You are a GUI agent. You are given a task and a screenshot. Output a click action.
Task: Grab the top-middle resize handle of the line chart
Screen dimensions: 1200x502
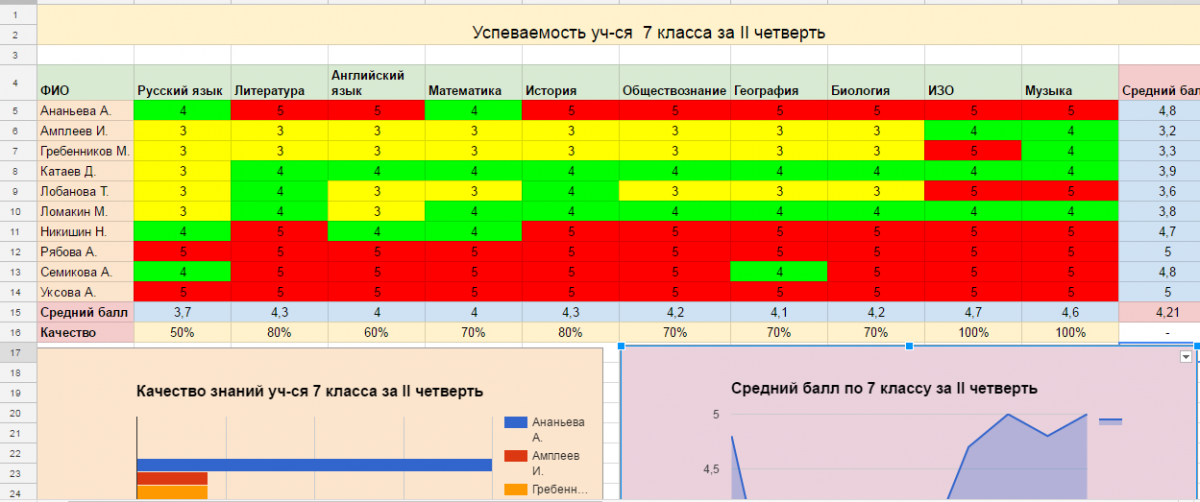(x=909, y=346)
